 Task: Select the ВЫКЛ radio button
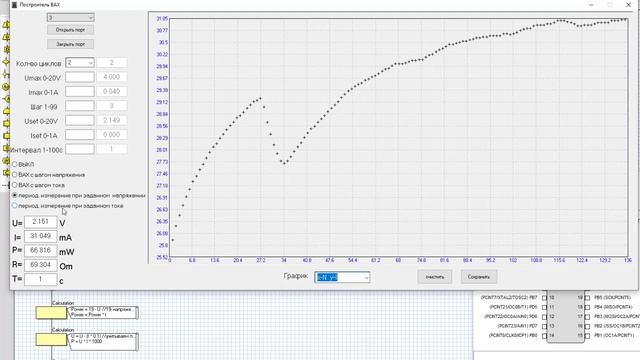coord(15,164)
